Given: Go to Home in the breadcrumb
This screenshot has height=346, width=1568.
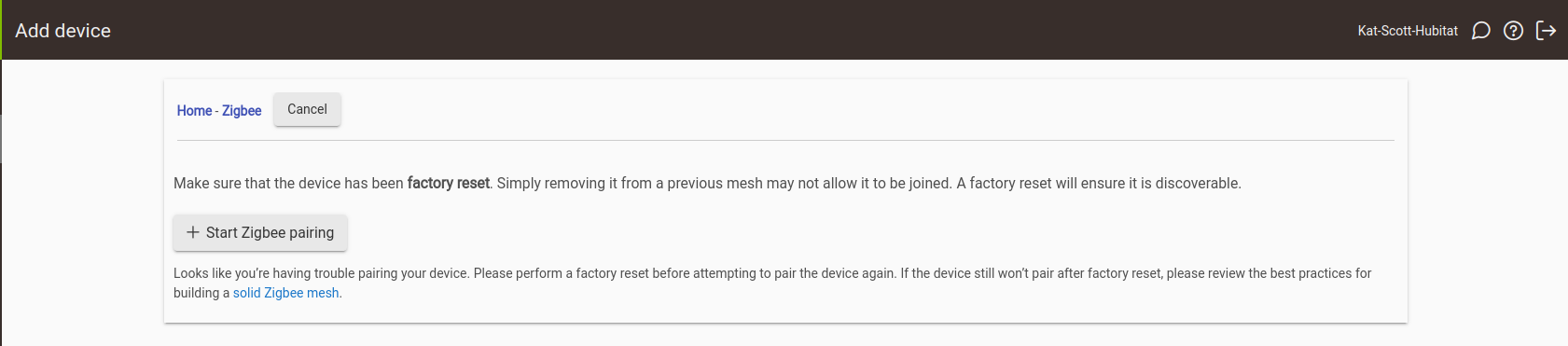Looking at the screenshot, I should coord(194,111).
